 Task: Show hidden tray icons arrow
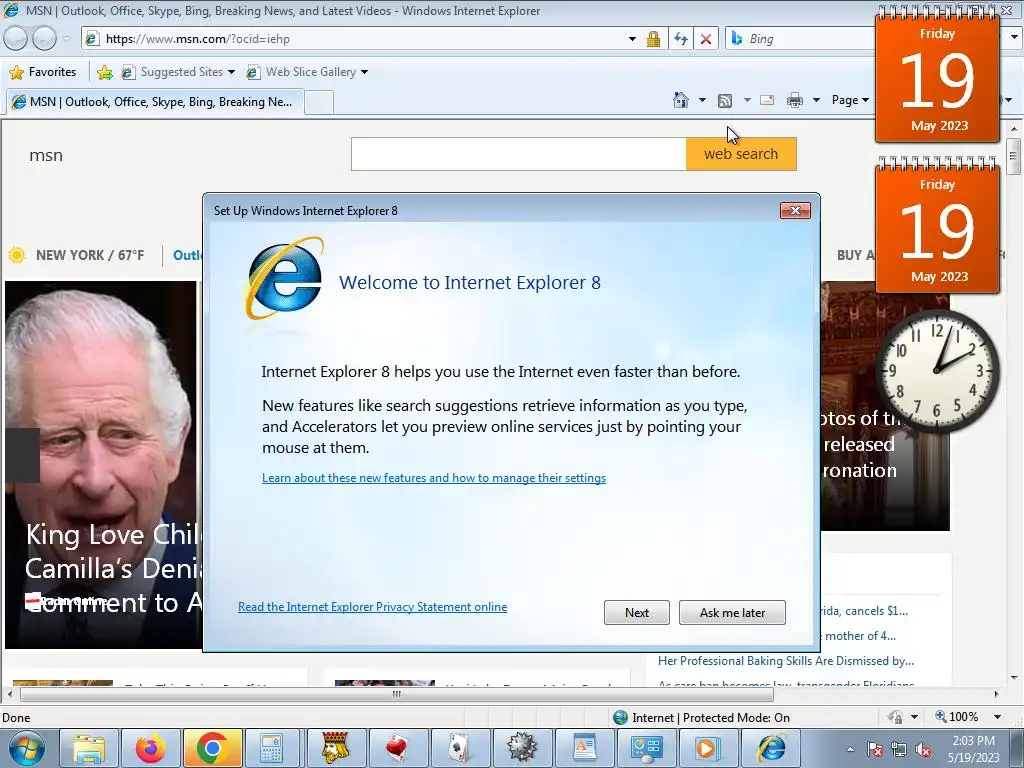click(850, 750)
